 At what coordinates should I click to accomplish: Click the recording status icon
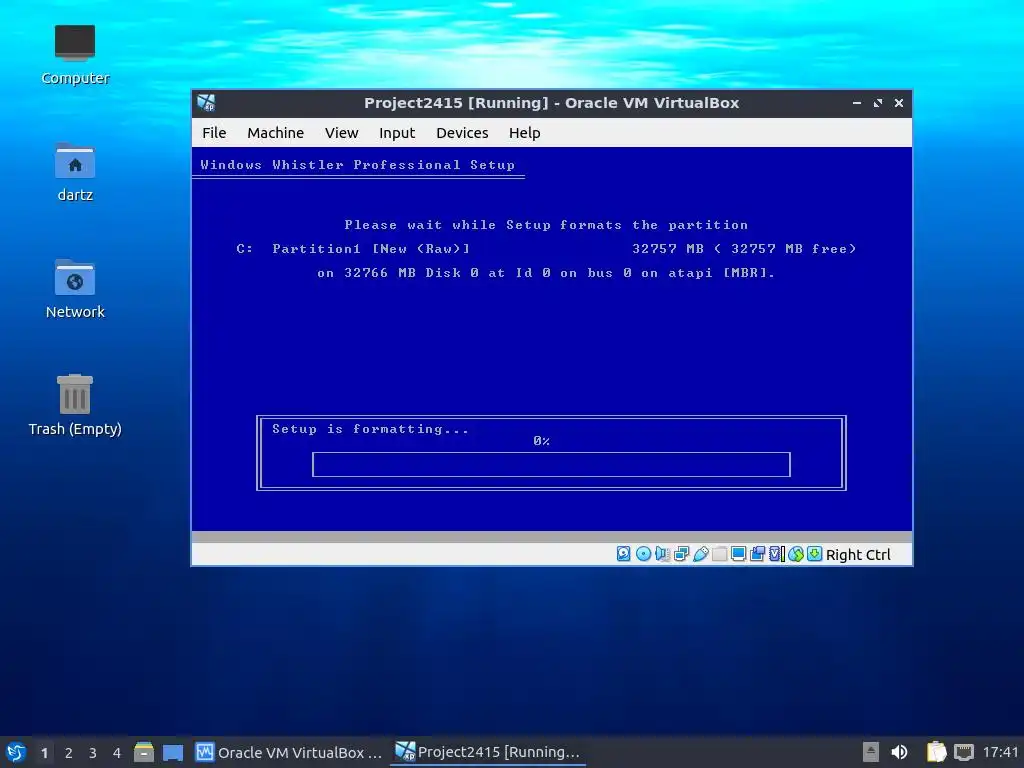pyautogui.click(x=758, y=554)
